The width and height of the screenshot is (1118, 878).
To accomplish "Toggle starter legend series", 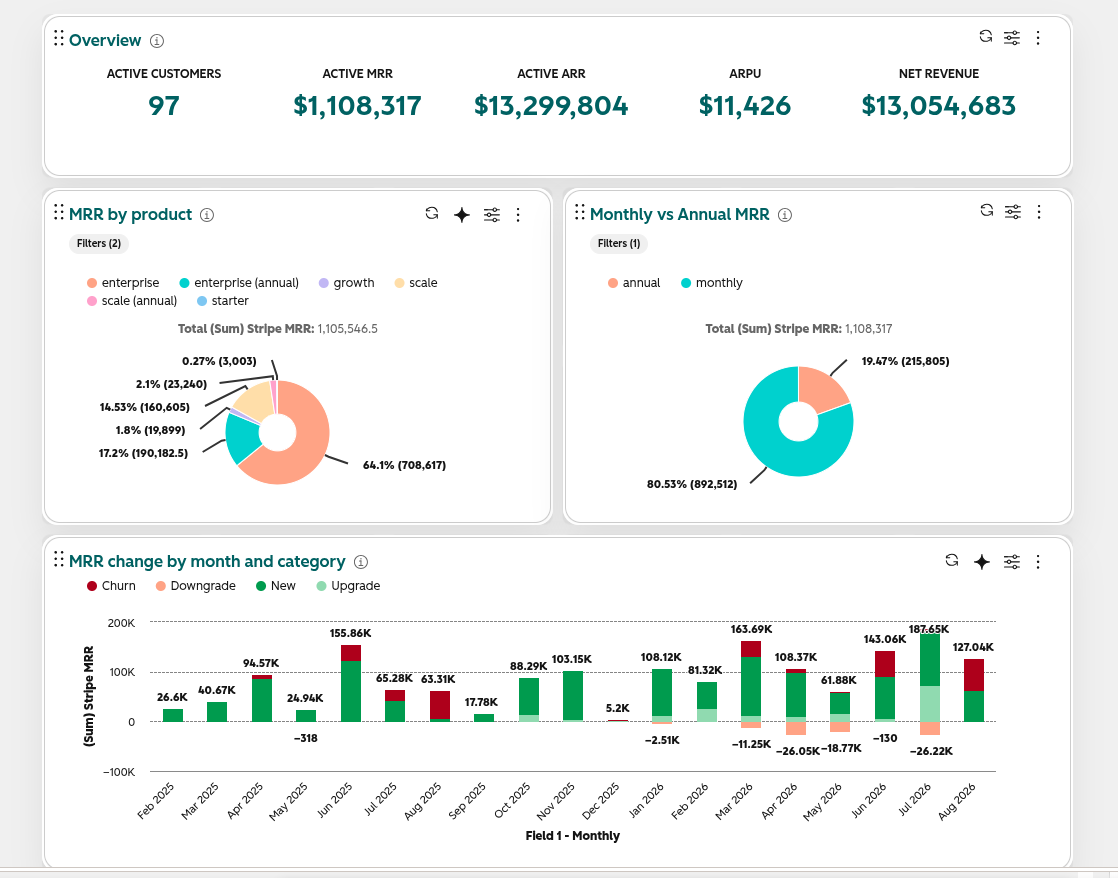I will pos(222,301).
